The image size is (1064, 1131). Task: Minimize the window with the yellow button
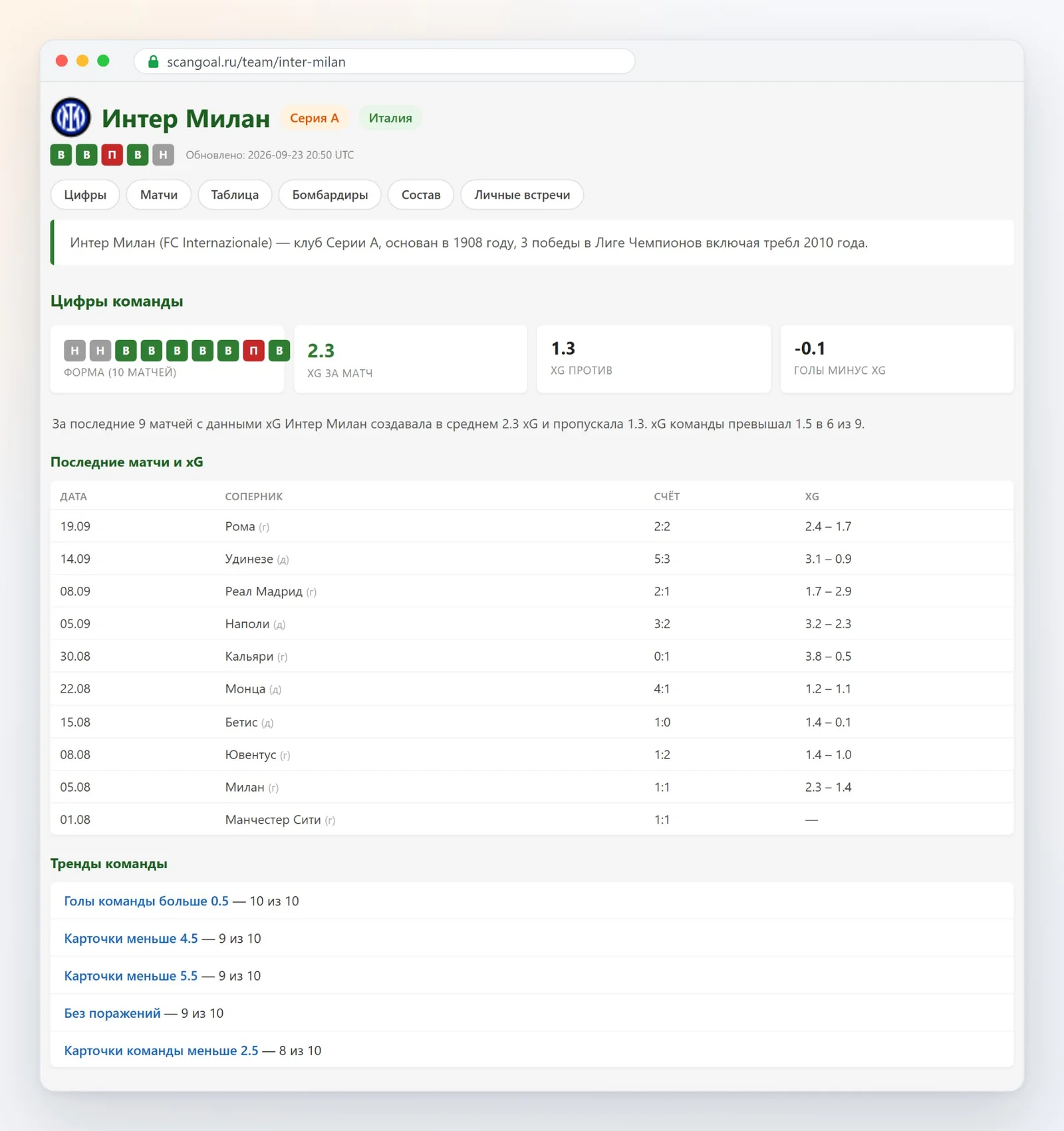(x=82, y=61)
